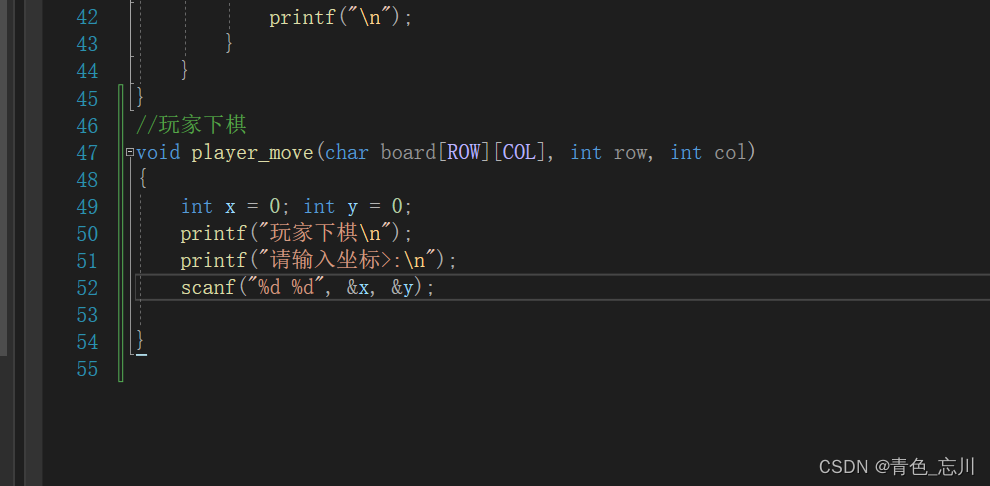Click the declaration int x = 0

230,207
